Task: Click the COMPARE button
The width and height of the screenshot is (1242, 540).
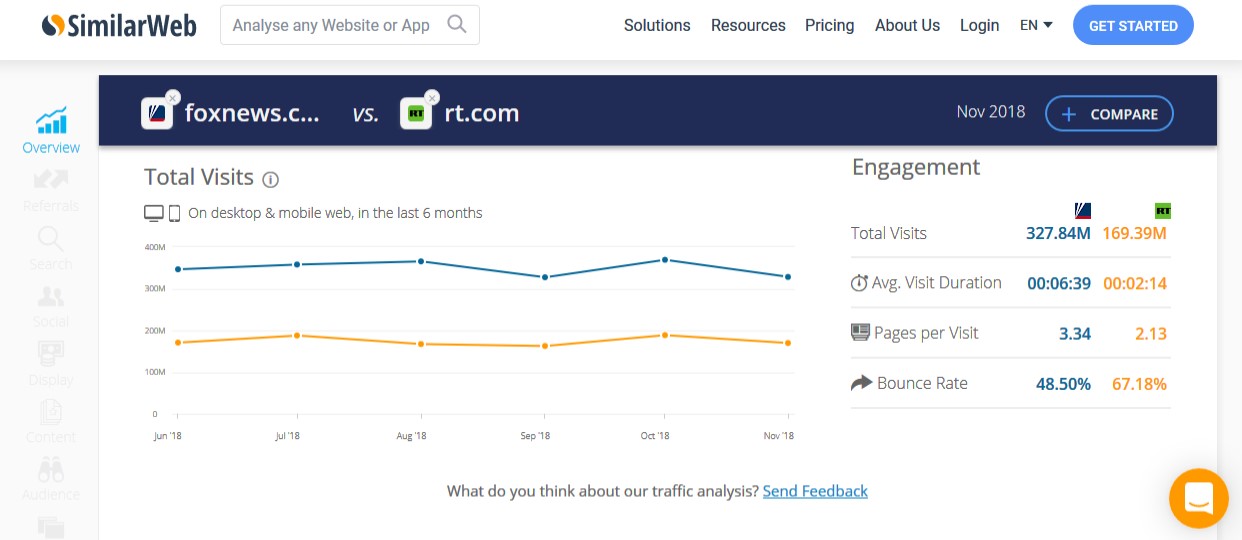Action: click(1109, 114)
